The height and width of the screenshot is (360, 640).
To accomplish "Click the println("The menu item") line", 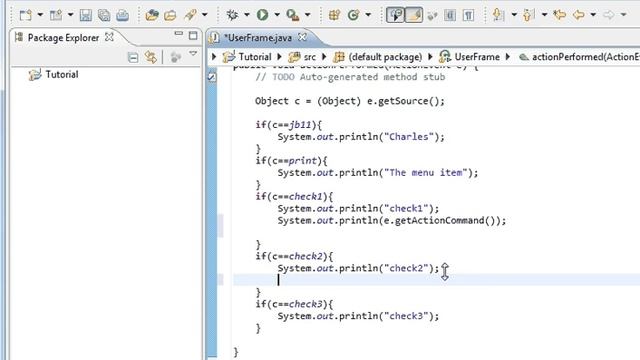I will pos(378,173).
